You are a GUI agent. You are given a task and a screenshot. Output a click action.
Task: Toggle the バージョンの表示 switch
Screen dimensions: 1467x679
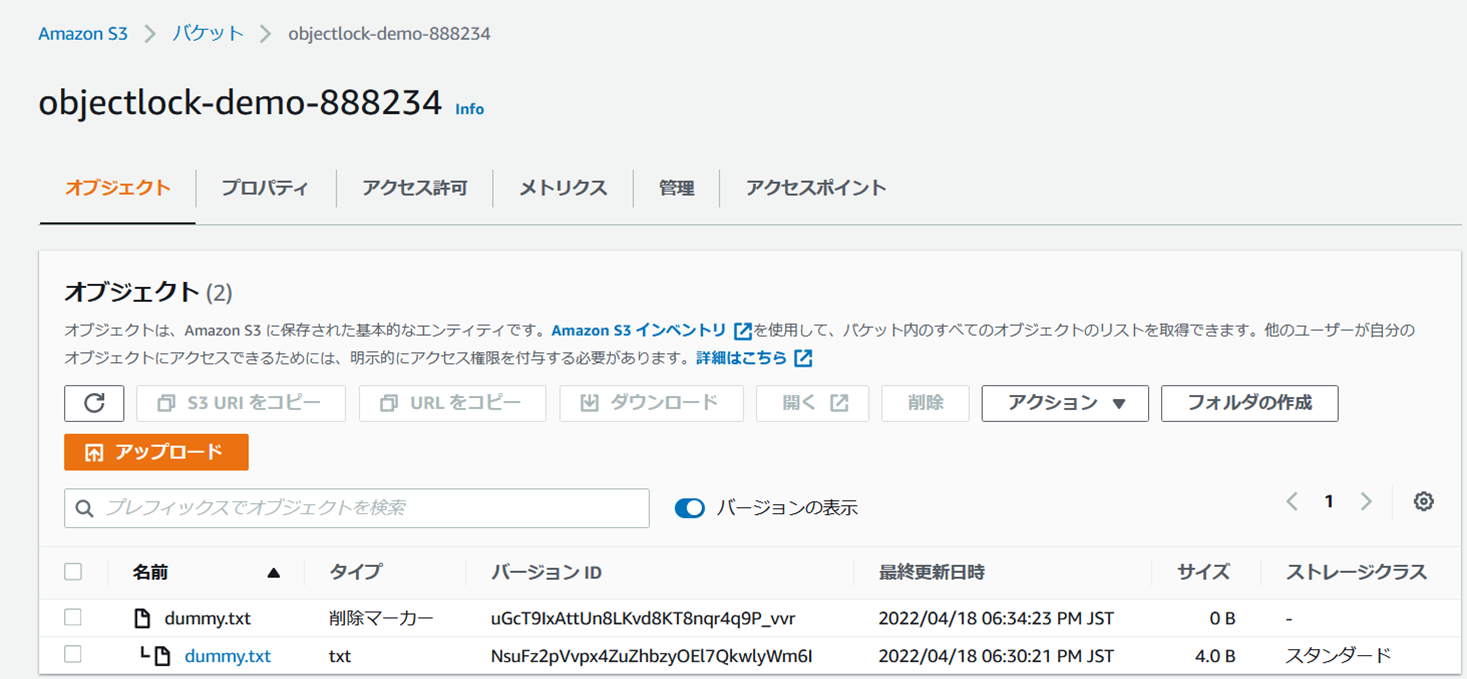pos(690,508)
